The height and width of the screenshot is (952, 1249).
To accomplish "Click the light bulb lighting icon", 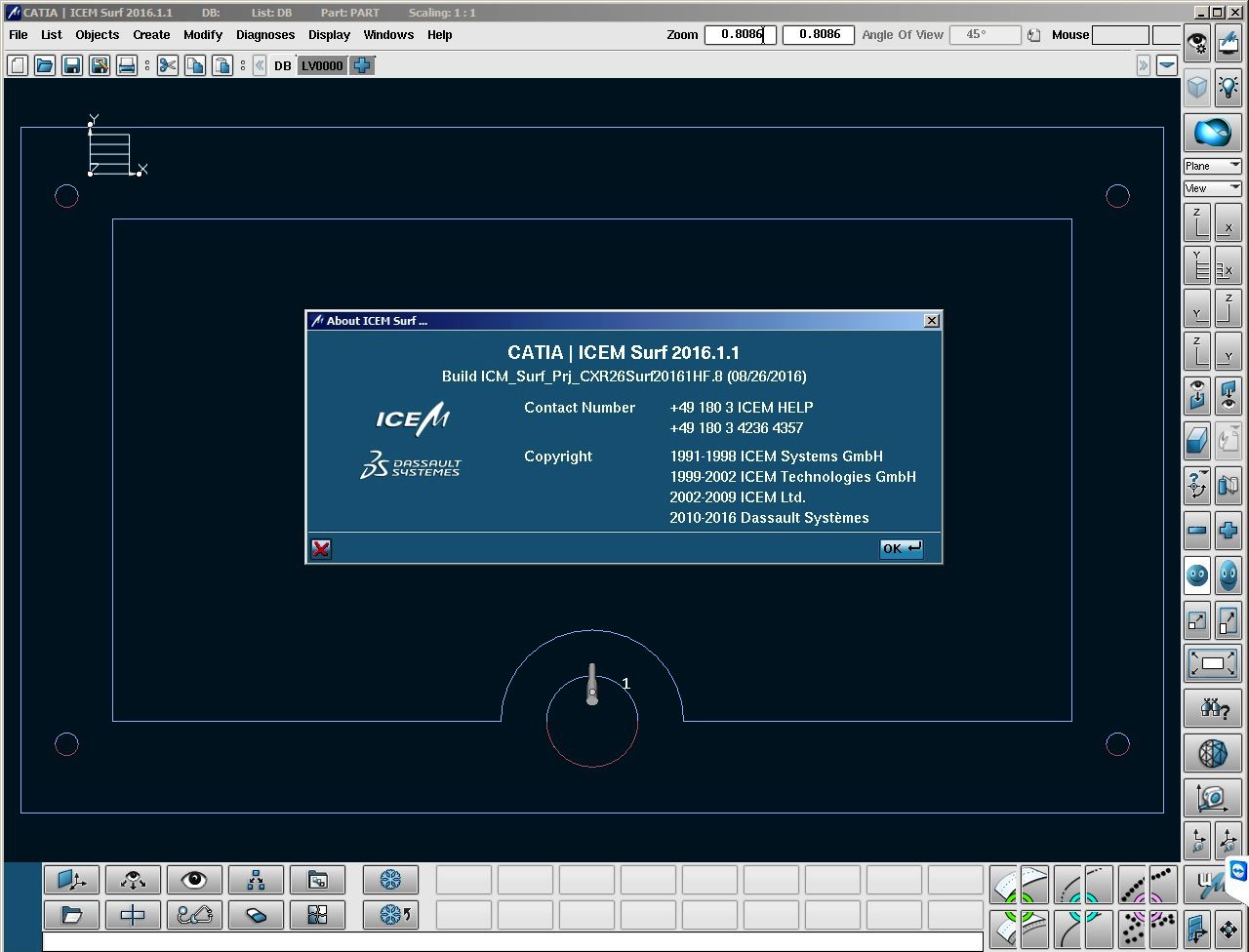I will tap(1228, 88).
